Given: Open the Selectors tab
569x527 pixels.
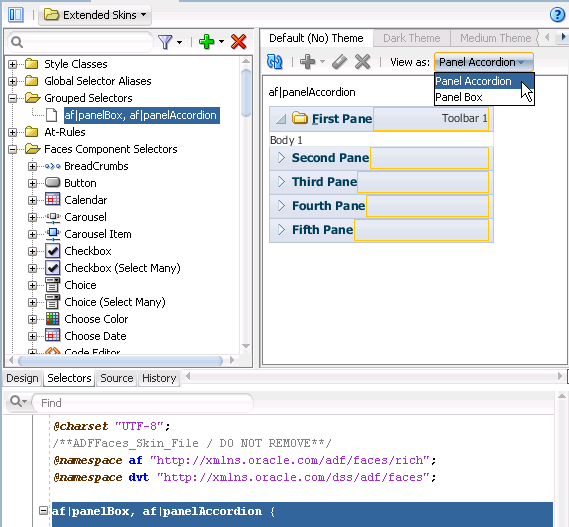Looking at the screenshot, I should tap(69, 378).
